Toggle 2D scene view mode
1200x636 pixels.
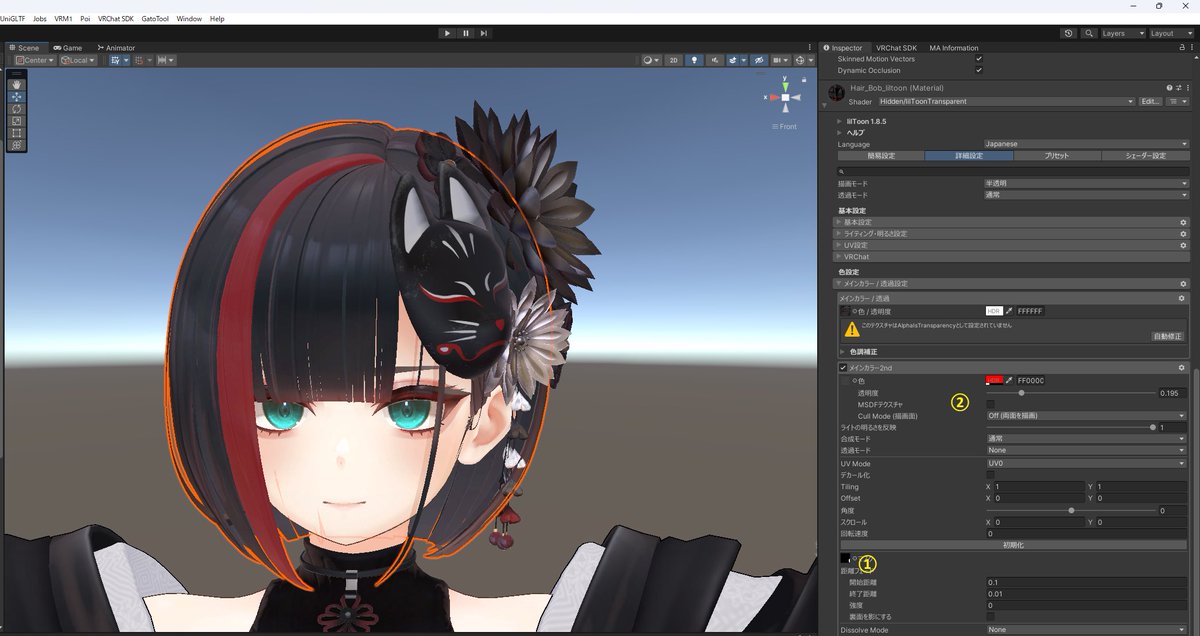(x=674, y=60)
